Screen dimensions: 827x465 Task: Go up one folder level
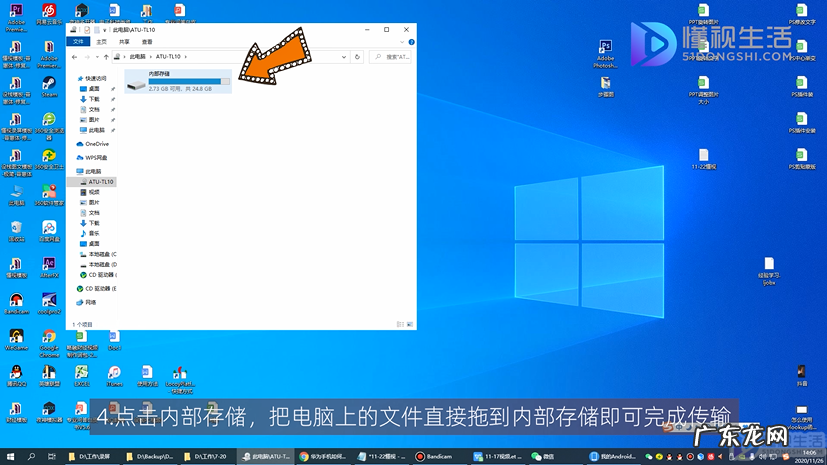(106, 57)
